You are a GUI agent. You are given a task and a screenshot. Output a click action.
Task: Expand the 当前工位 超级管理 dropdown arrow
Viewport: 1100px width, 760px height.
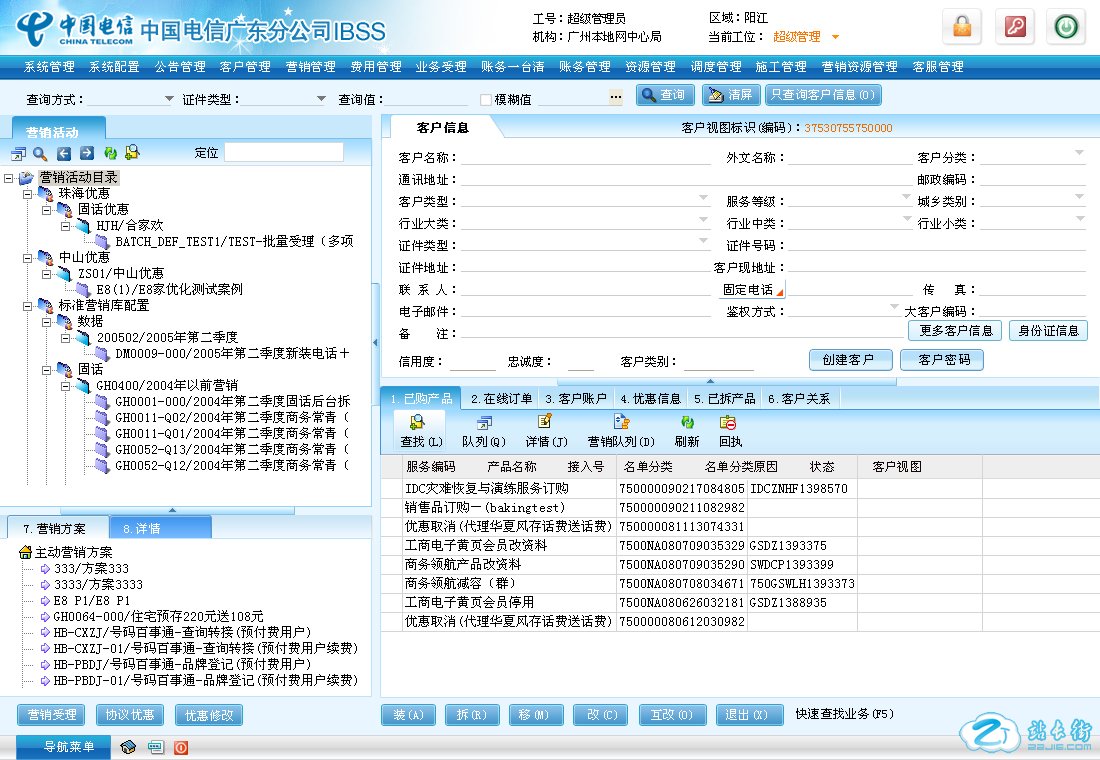click(835, 38)
